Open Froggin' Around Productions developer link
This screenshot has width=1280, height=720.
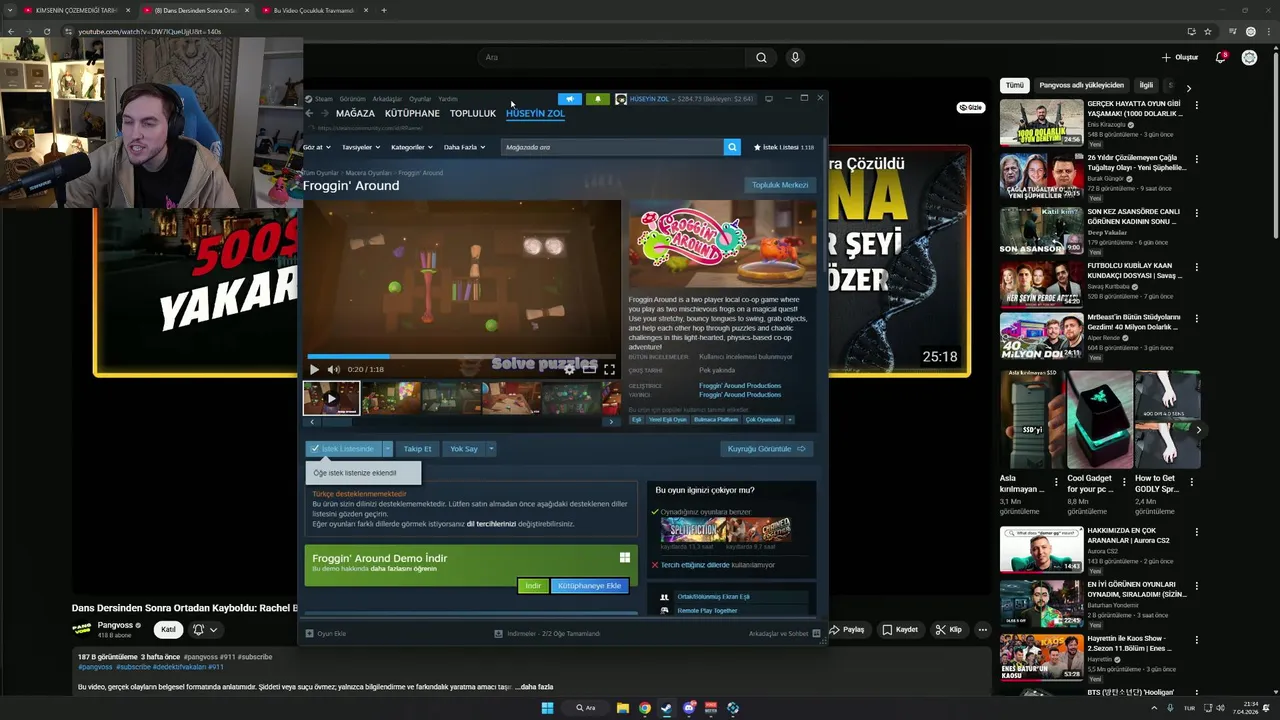point(740,386)
